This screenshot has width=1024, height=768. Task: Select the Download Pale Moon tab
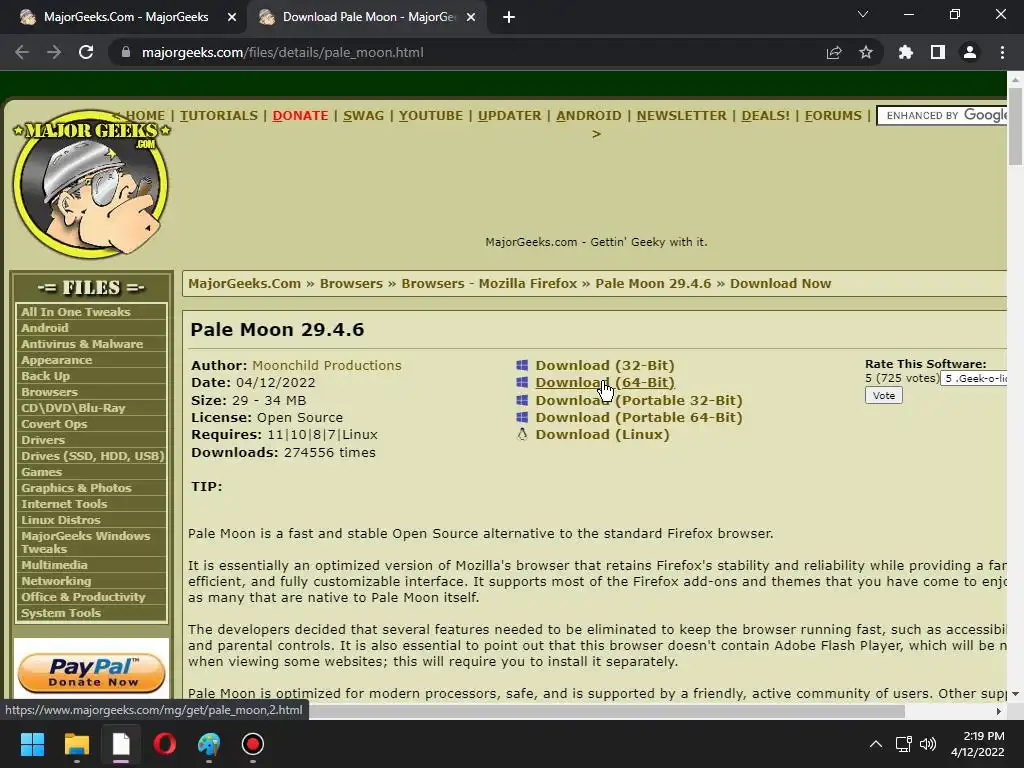(366, 17)
